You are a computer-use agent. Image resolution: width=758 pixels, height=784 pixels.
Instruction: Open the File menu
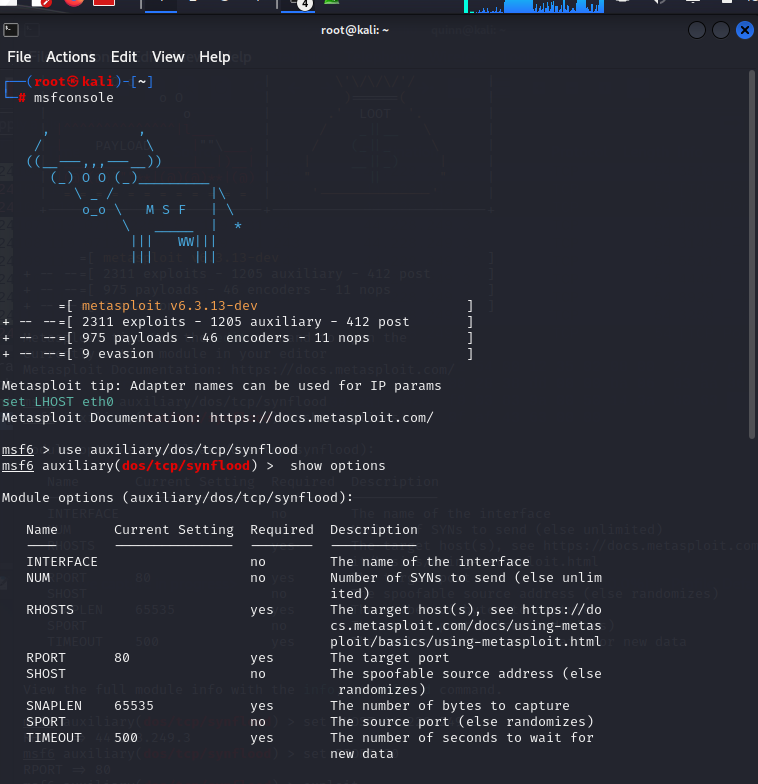[19, 57]
